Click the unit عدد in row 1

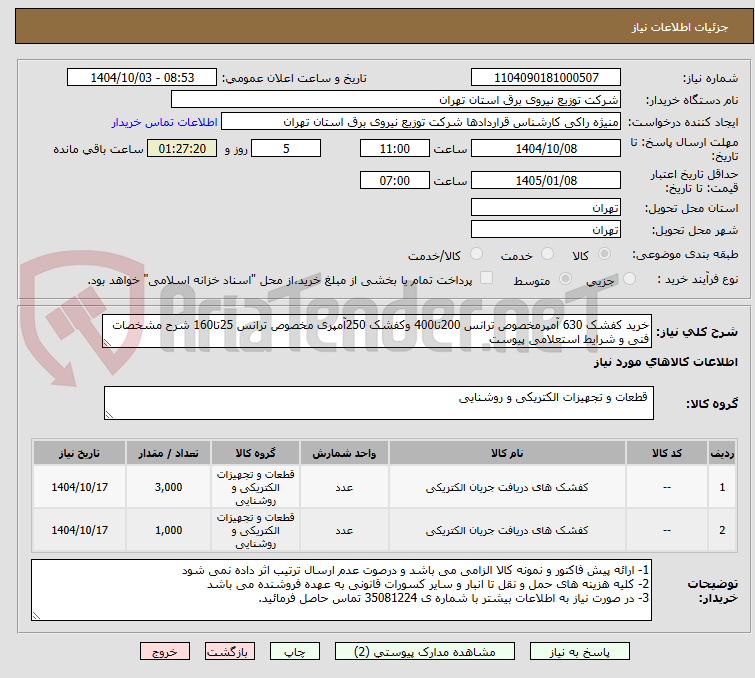[344, 487]
